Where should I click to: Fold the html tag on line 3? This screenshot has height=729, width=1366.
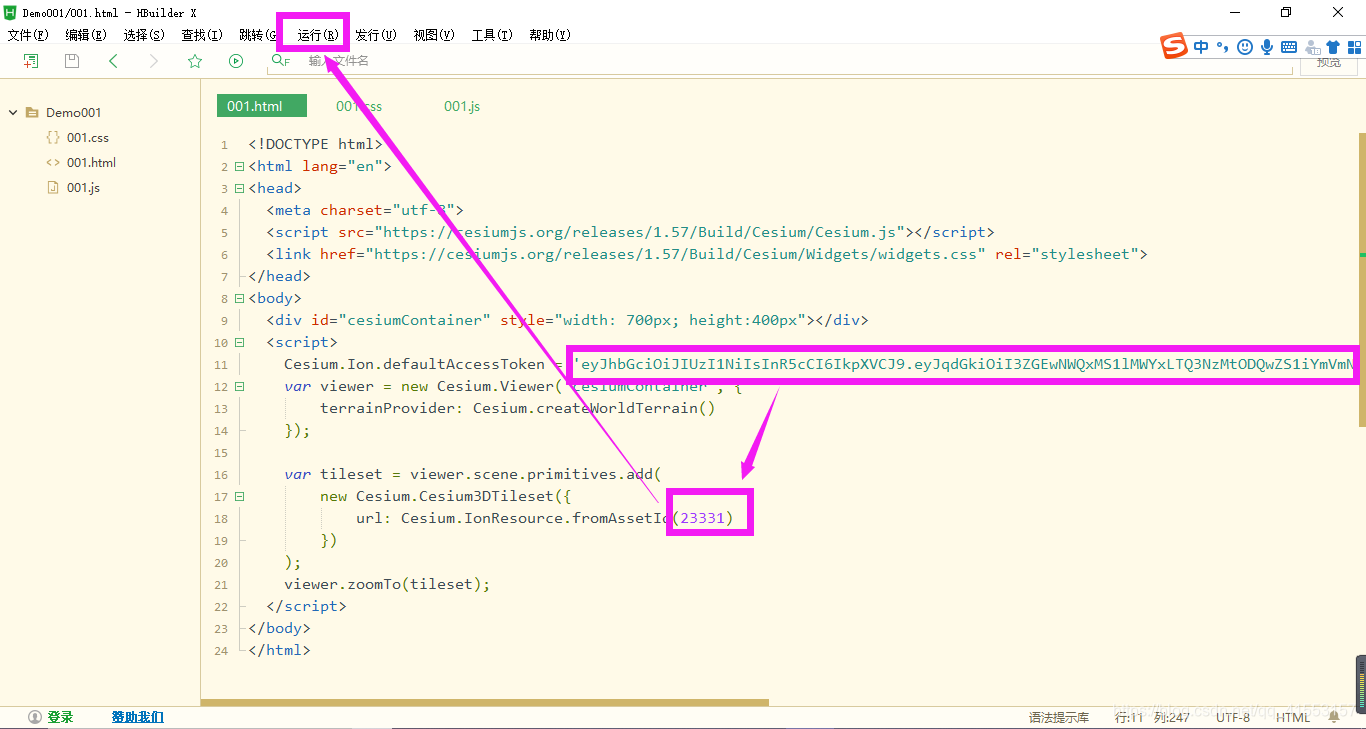tap(239, 167)
